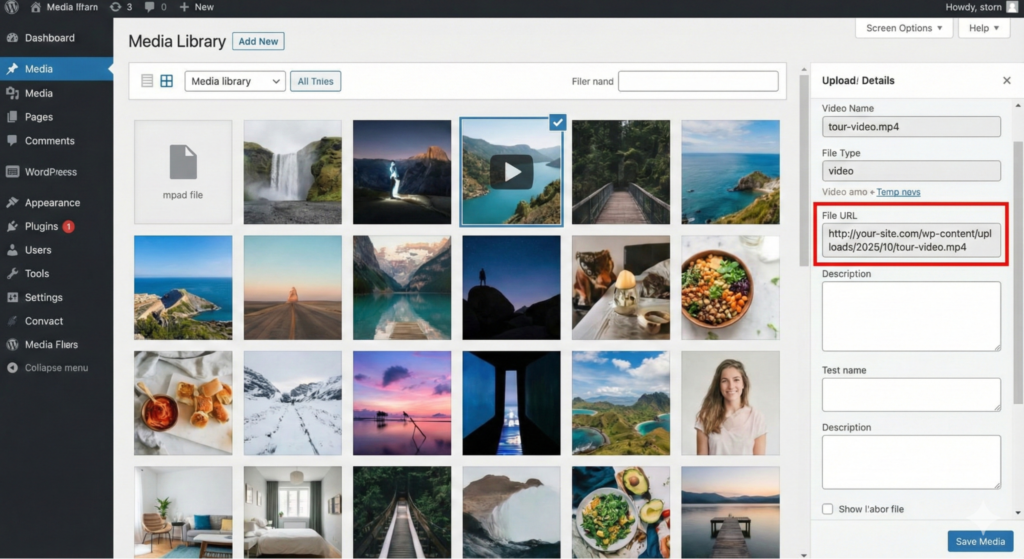The width and height of the screenshot is (1024, 559).
Task: Click the WordPress logo in admin bar
Action: [x=12, y=7]
